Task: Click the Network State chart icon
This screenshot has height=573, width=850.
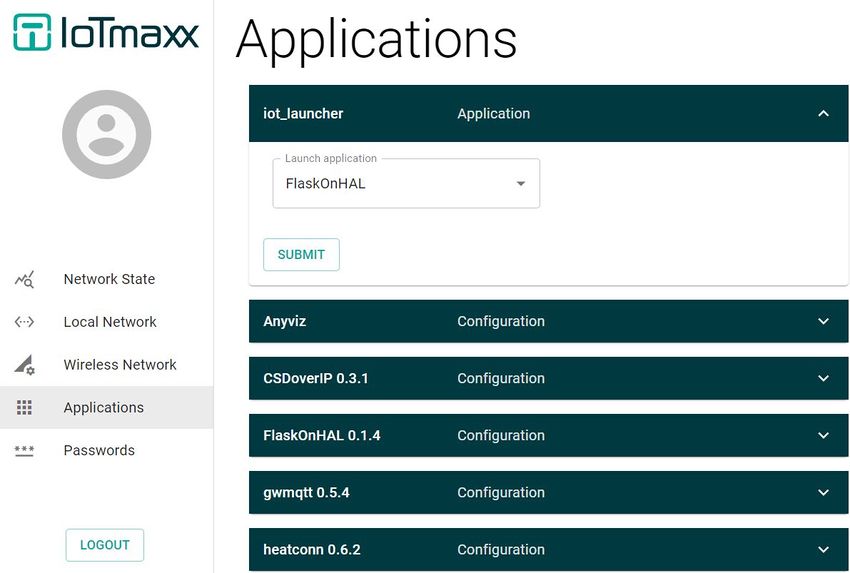Action: pyautogui.click(x=24, y=279)
